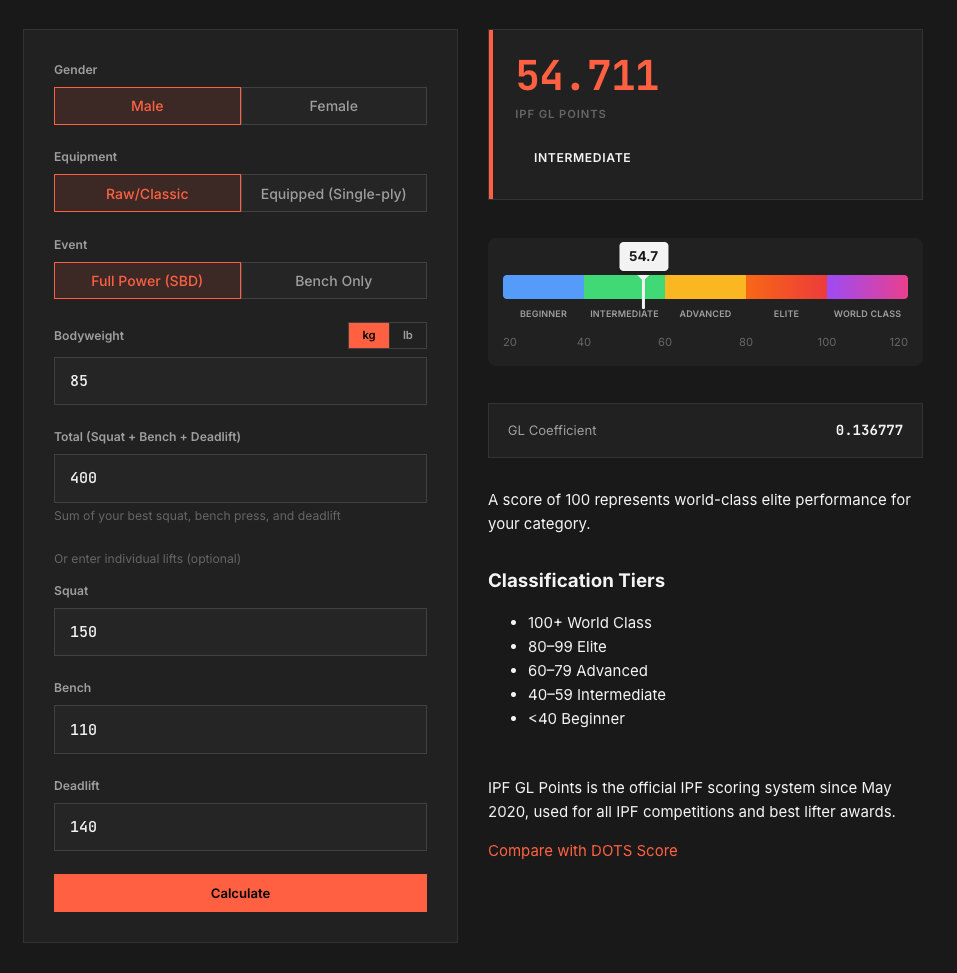Switch equipment to Equipped (Single-ply)
The height and width of the screenshot is (973, 957).
click(x=334, y=193)
